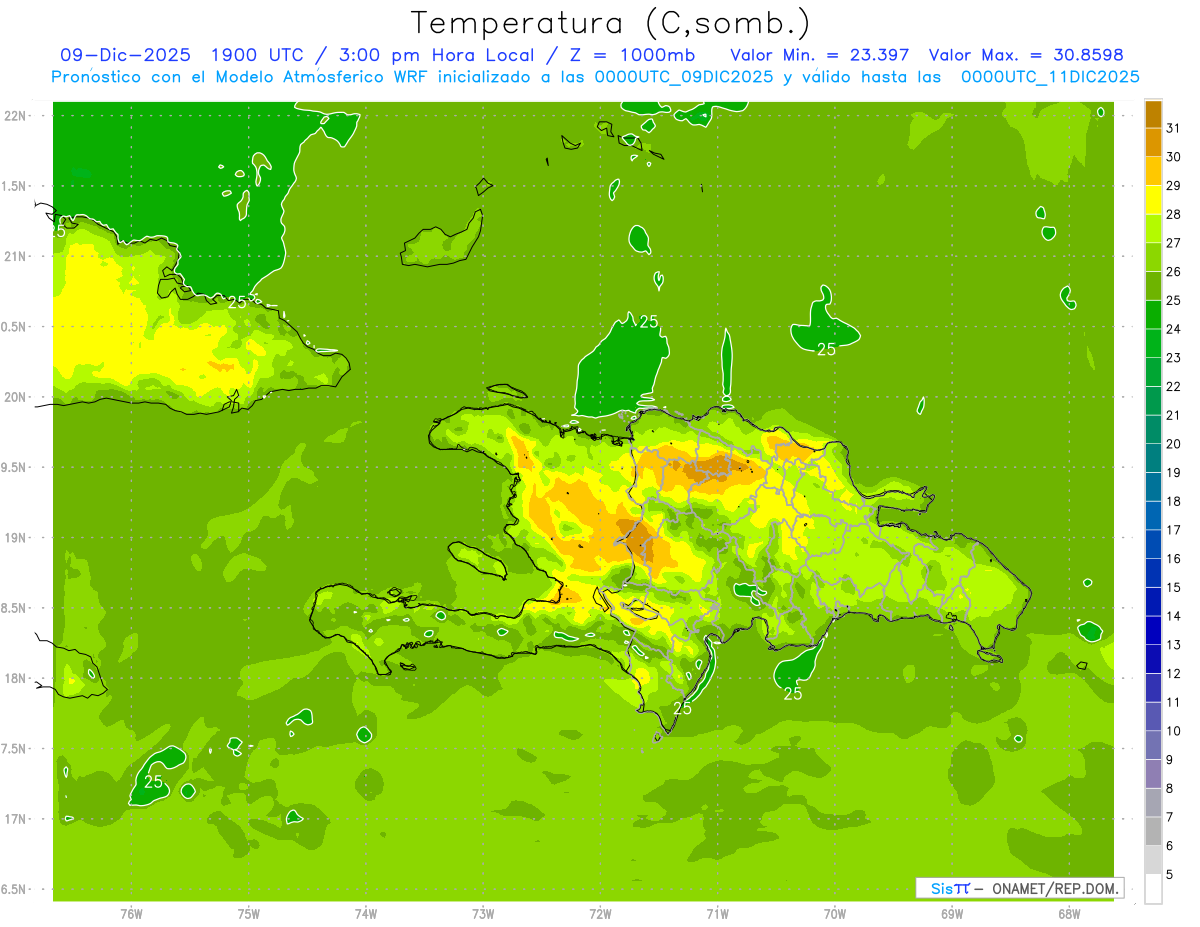Screen dimensions: 1200x927
Task: Click the '1900 UTC' time text
Action: (256, 55)
